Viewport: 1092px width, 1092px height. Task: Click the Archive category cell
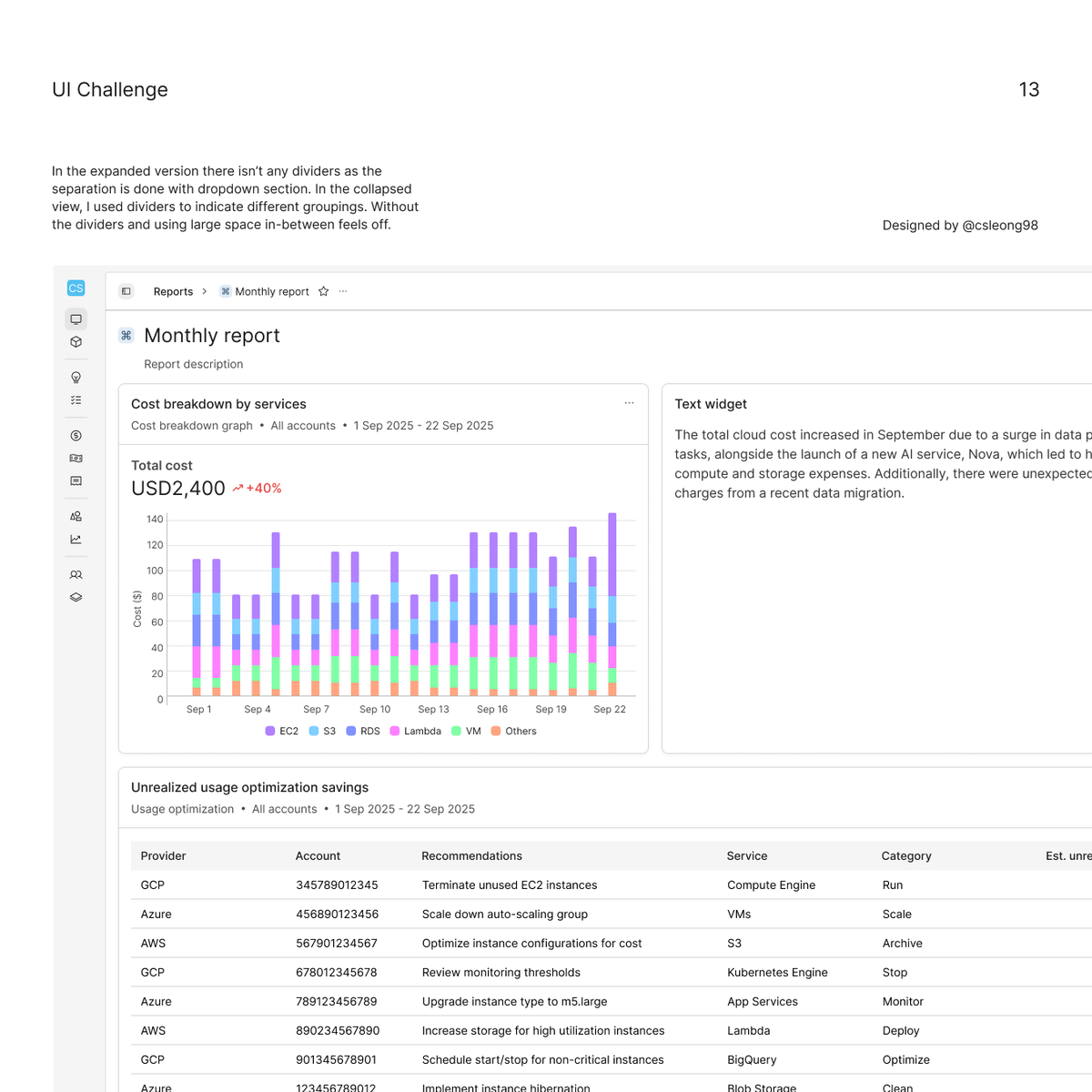tap(903, 944)
